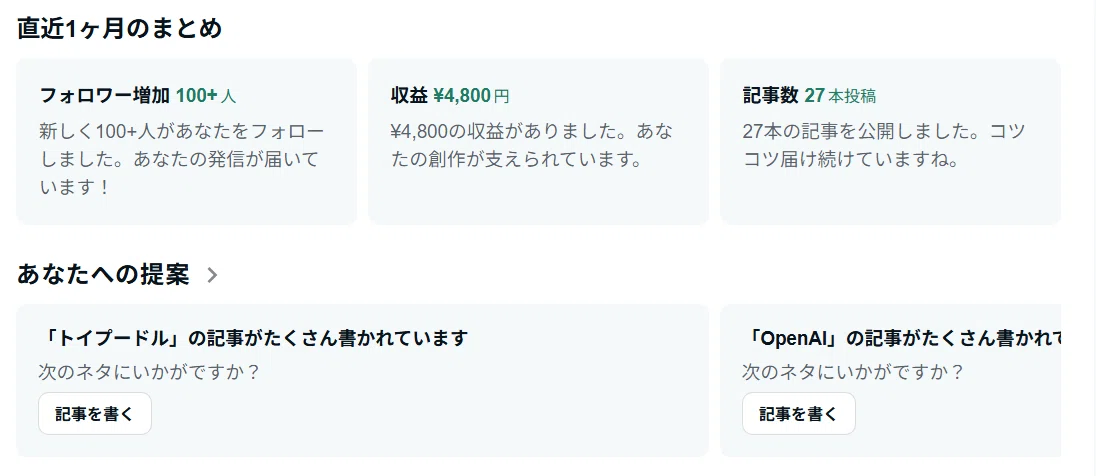Image resolution: width=1096 pixels, height=476 pixels.
Task: Click 次のネタにいかがですか？ under the トイプードル title
Action: click(x=150, y=371)
